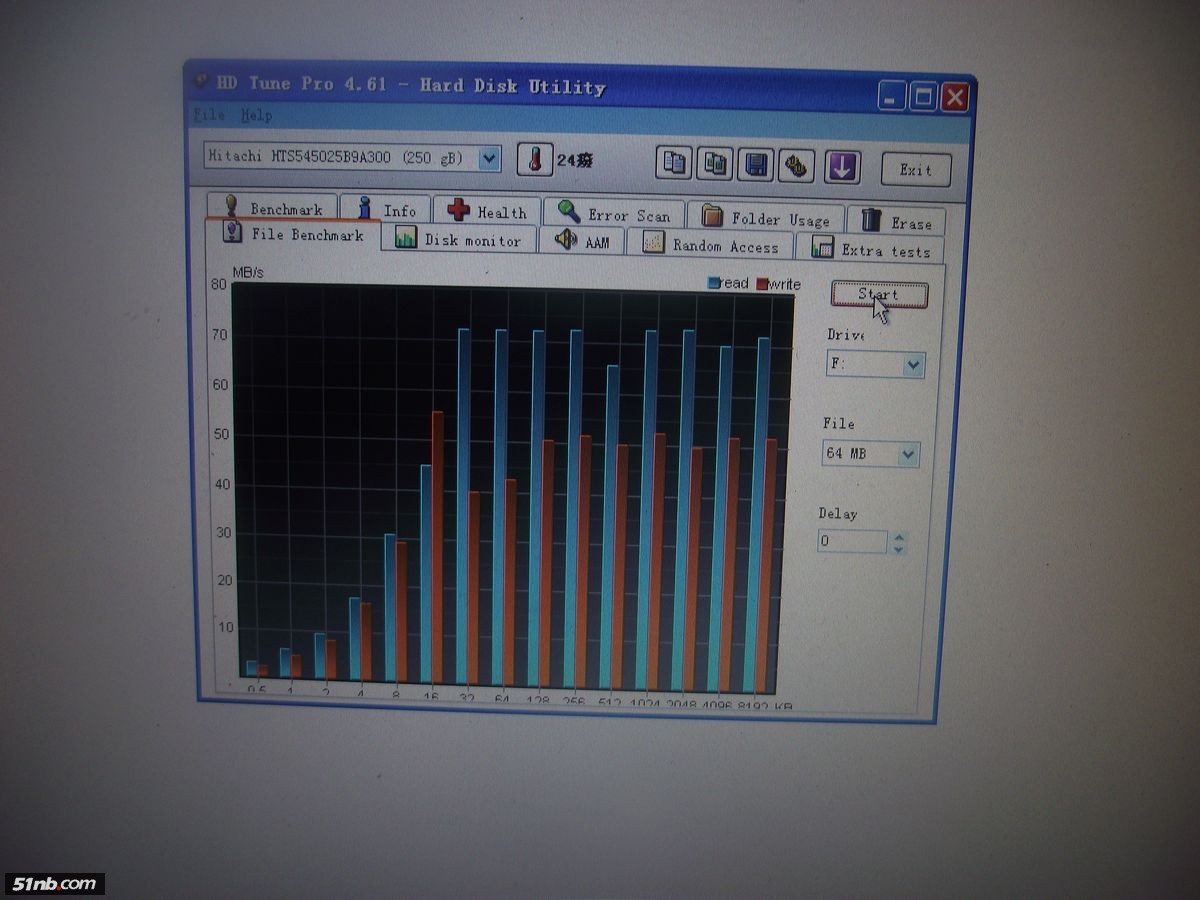Click inside the Delay input field
The width and height of the screenshot is (1200, 900).
[851, 541]
